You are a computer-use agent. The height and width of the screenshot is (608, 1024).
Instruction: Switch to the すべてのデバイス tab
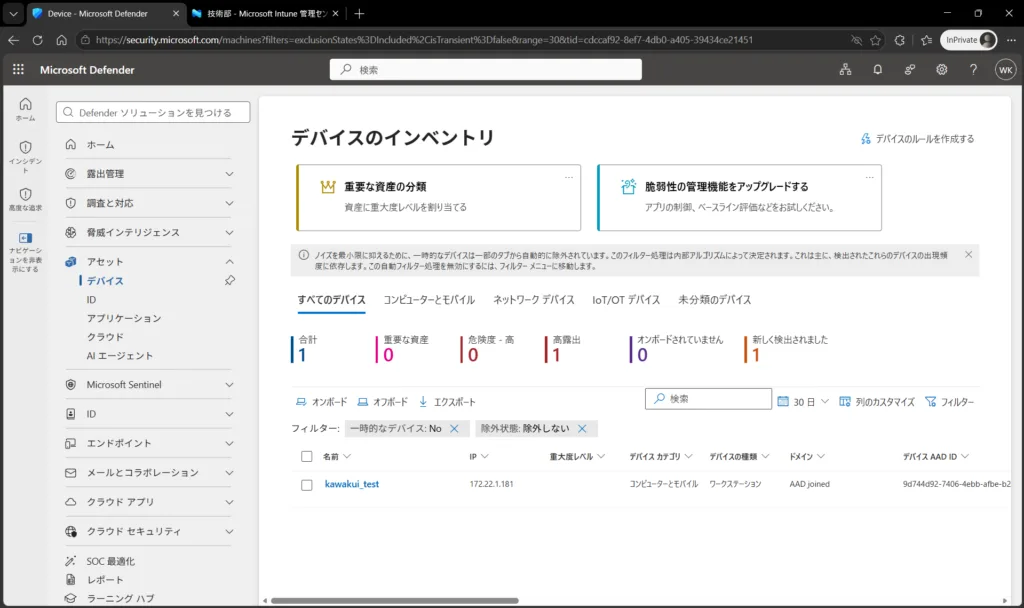coord(331,300)
